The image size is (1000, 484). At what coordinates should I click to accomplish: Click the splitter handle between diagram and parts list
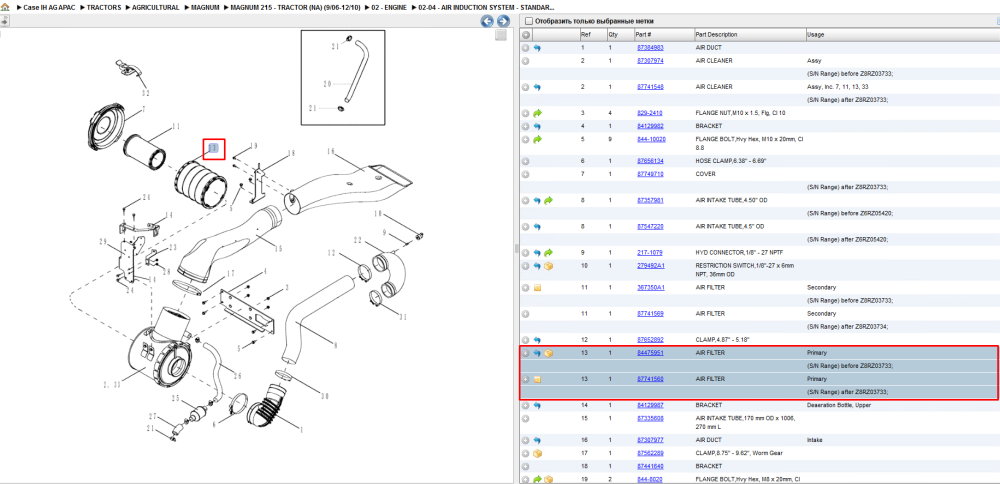(515, 247)
